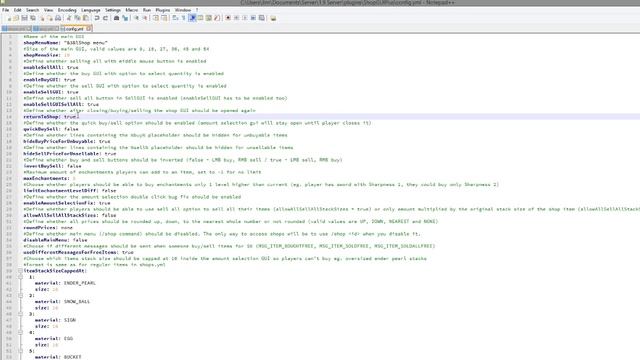Open the Settings menu

coord(113,10)
